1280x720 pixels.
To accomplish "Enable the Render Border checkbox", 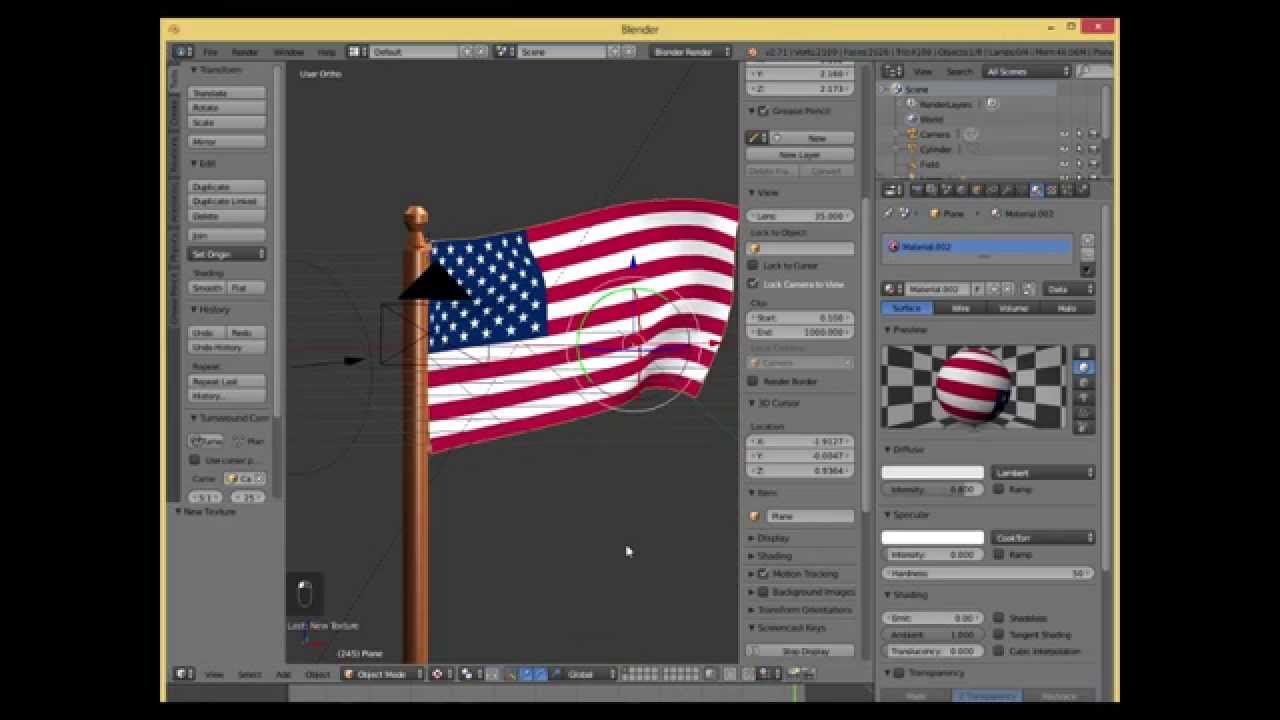I will point(753,381).
